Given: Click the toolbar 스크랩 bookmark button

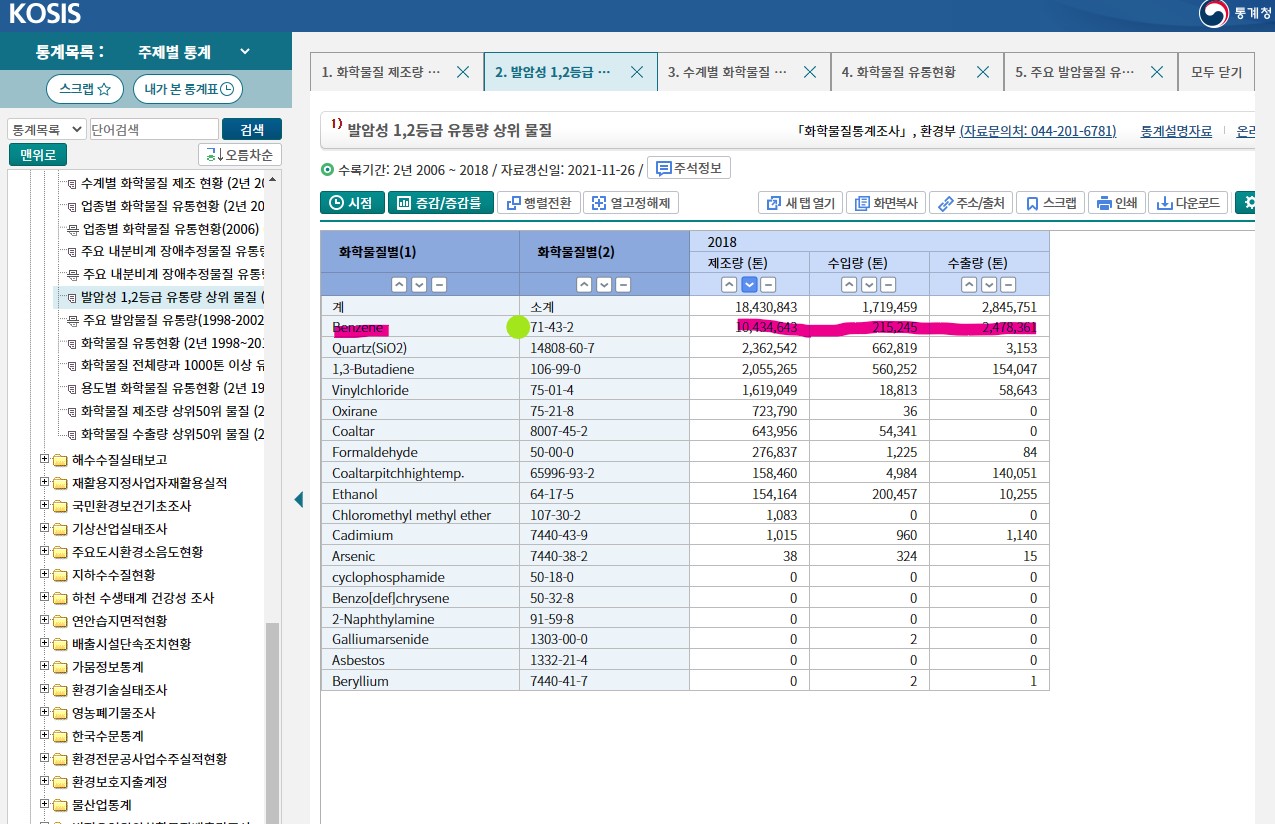Looking at the screenshot, I should [x=1050, y=203].
